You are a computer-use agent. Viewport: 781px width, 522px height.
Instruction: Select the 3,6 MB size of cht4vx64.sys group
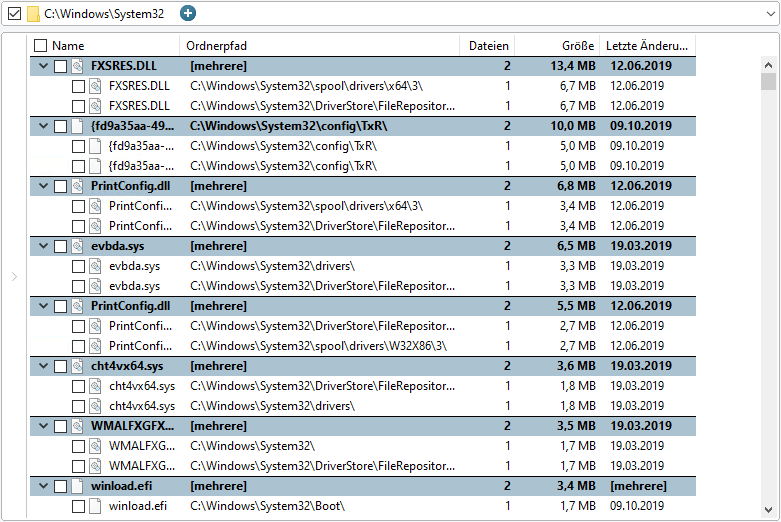click(x=576, y=366)
